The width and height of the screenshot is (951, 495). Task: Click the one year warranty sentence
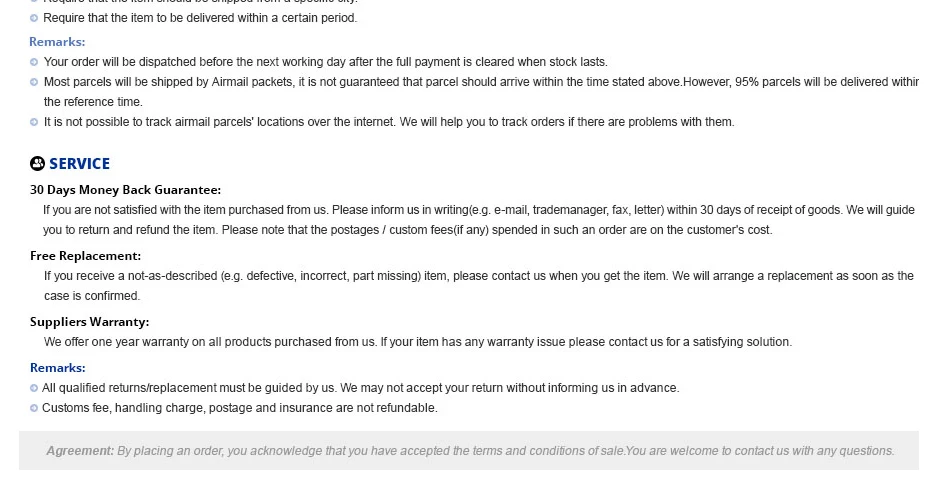pyautogui.click(x=418, y=342)
